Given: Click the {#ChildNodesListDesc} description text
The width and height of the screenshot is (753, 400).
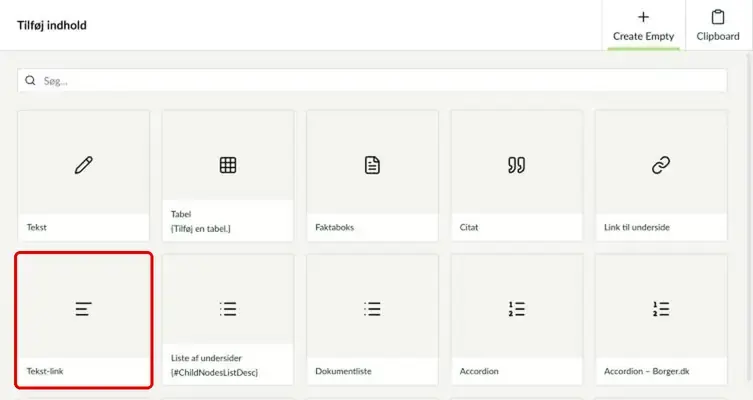Looking at the screenshot, I should coord(215,373).
